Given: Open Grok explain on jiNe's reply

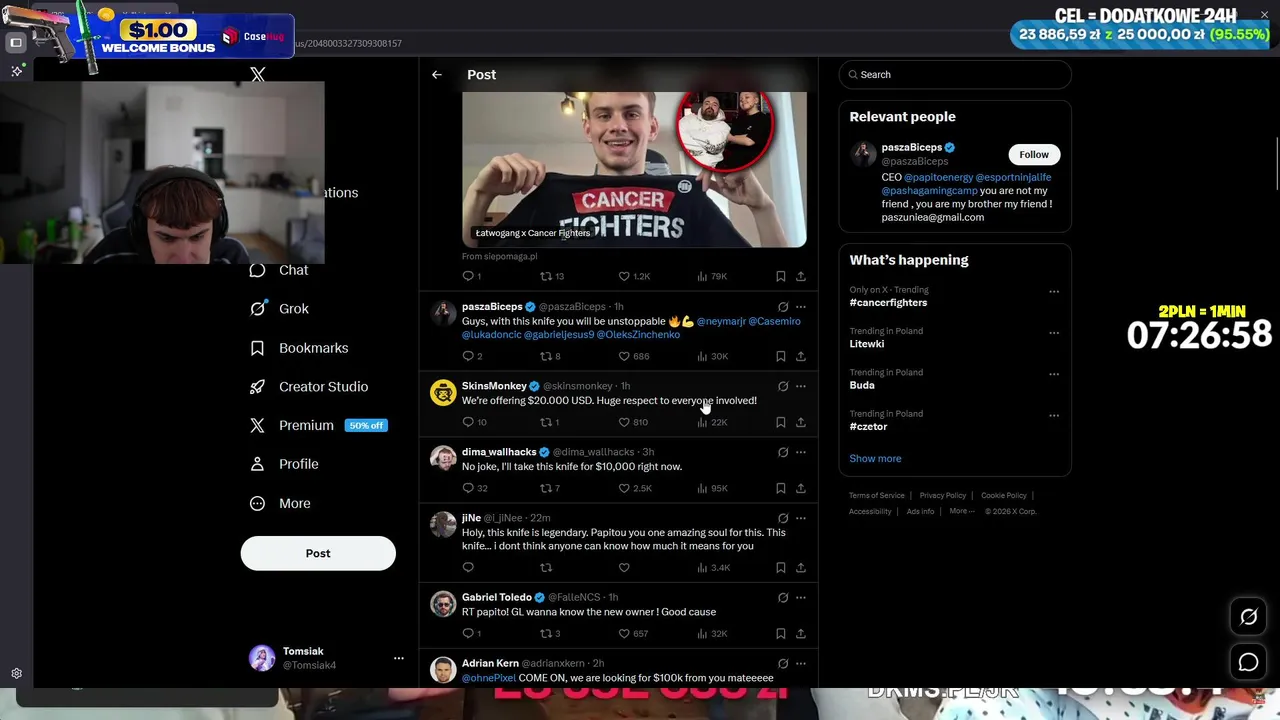Looking at the screenshot, I should point(783,518).
